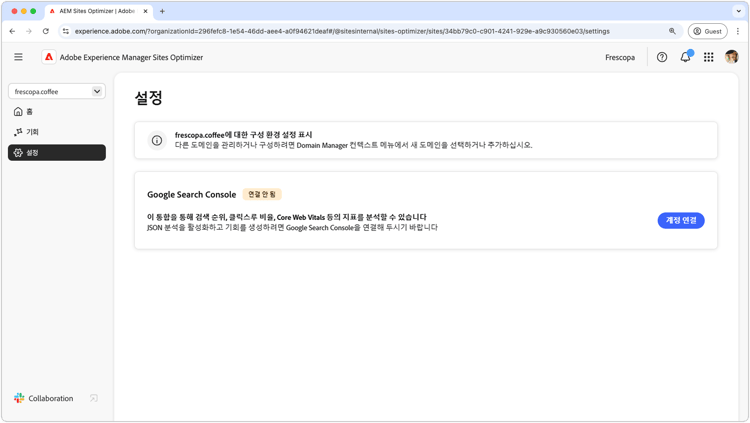Click the 계정 연결 button
750x423 pixels.
point(681,220)
